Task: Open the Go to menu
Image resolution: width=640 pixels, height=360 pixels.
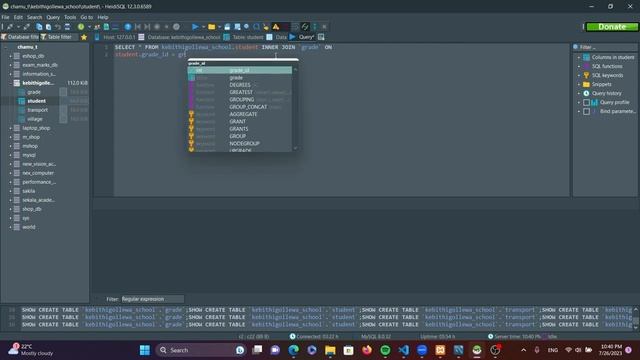Action: tap(87, 17)
